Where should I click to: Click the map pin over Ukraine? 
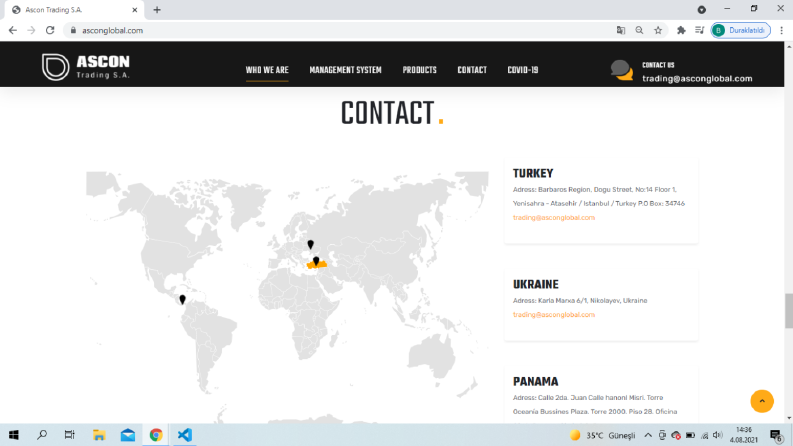(x=311, y=245)
